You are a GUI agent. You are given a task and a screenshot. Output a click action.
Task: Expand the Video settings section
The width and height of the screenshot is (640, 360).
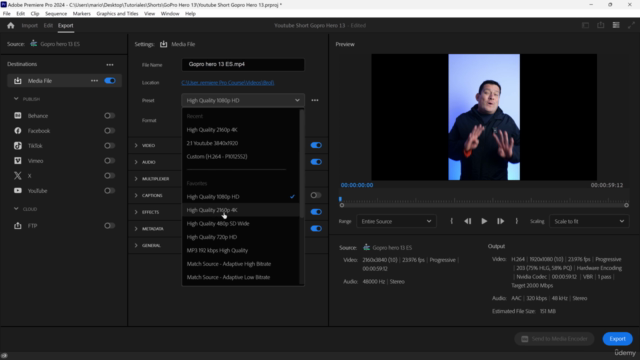[x=136, y=145]
